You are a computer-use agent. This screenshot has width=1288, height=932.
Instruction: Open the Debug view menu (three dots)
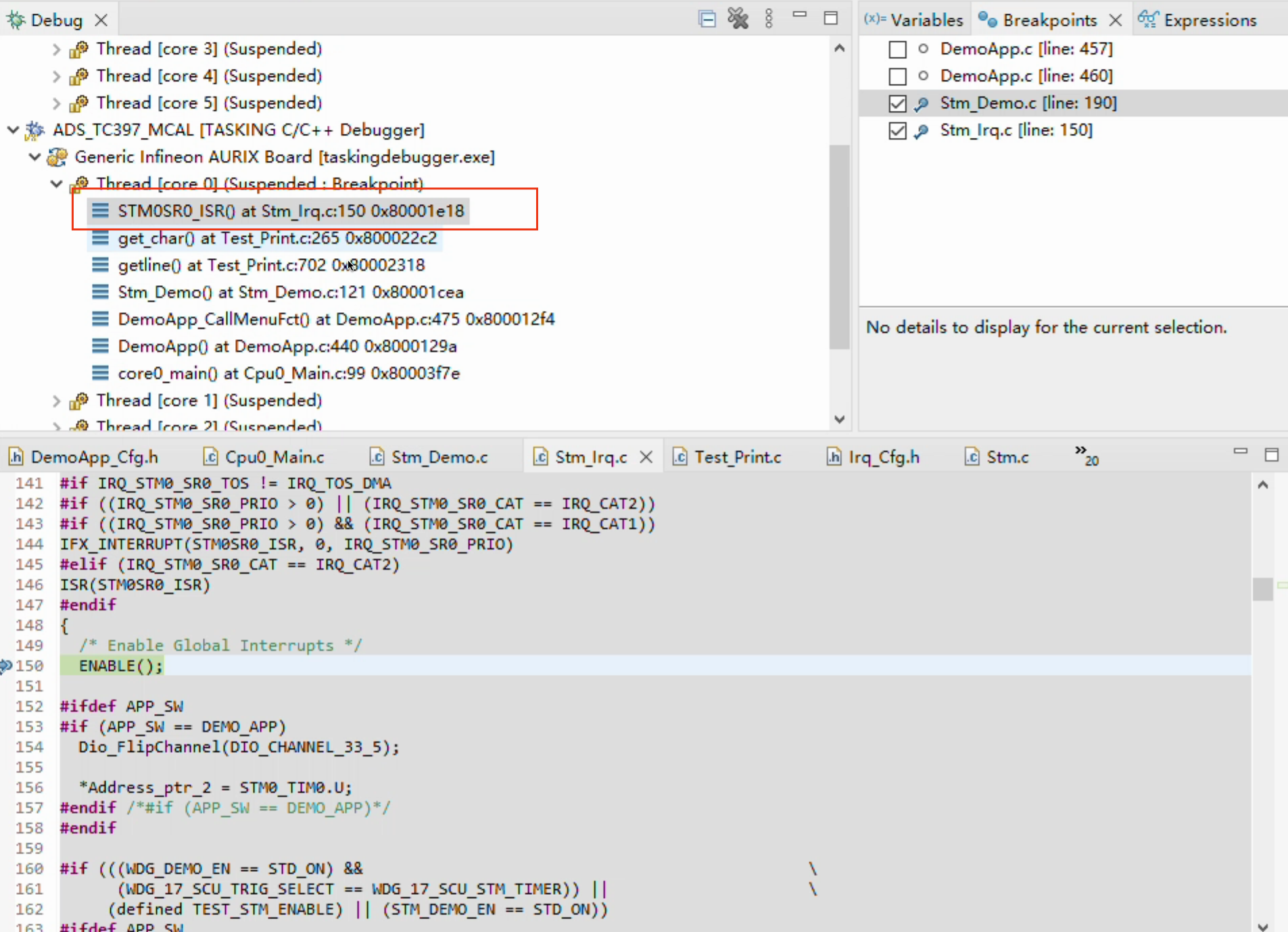(769, 18)
